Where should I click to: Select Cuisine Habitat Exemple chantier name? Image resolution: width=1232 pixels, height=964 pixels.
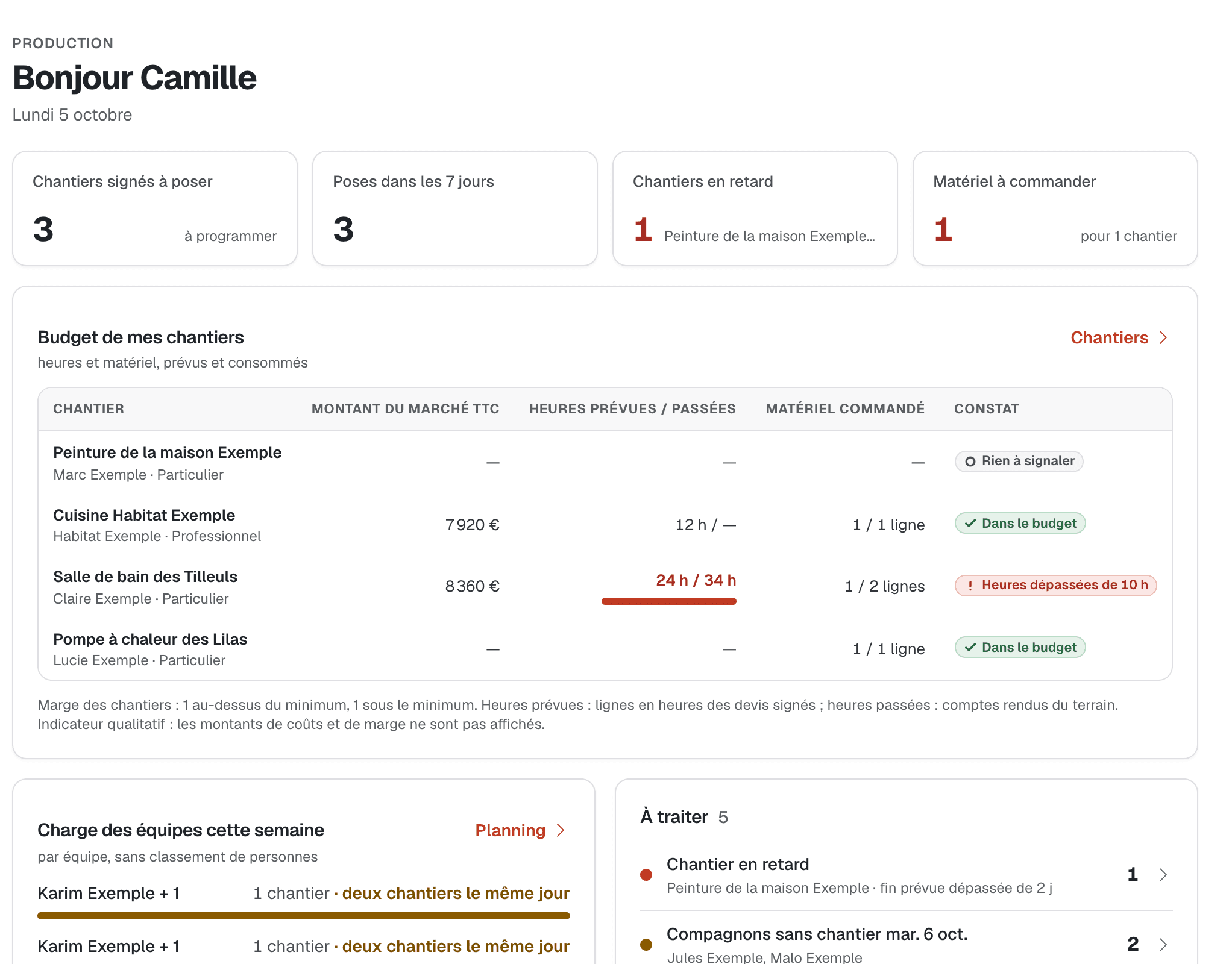coord(144,516)
